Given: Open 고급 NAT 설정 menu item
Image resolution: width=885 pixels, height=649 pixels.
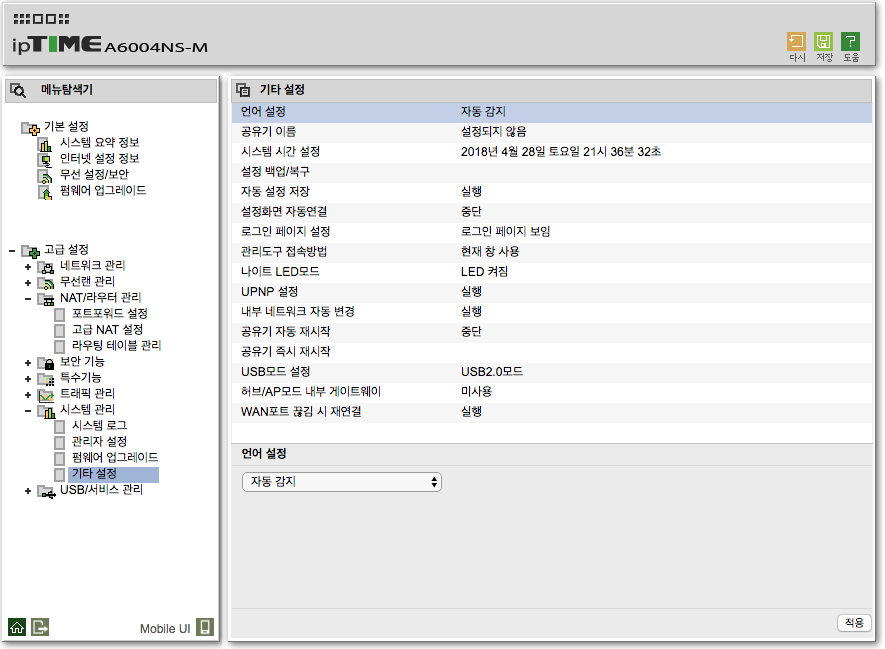Looking at the screenshot, I should (107, 329).
